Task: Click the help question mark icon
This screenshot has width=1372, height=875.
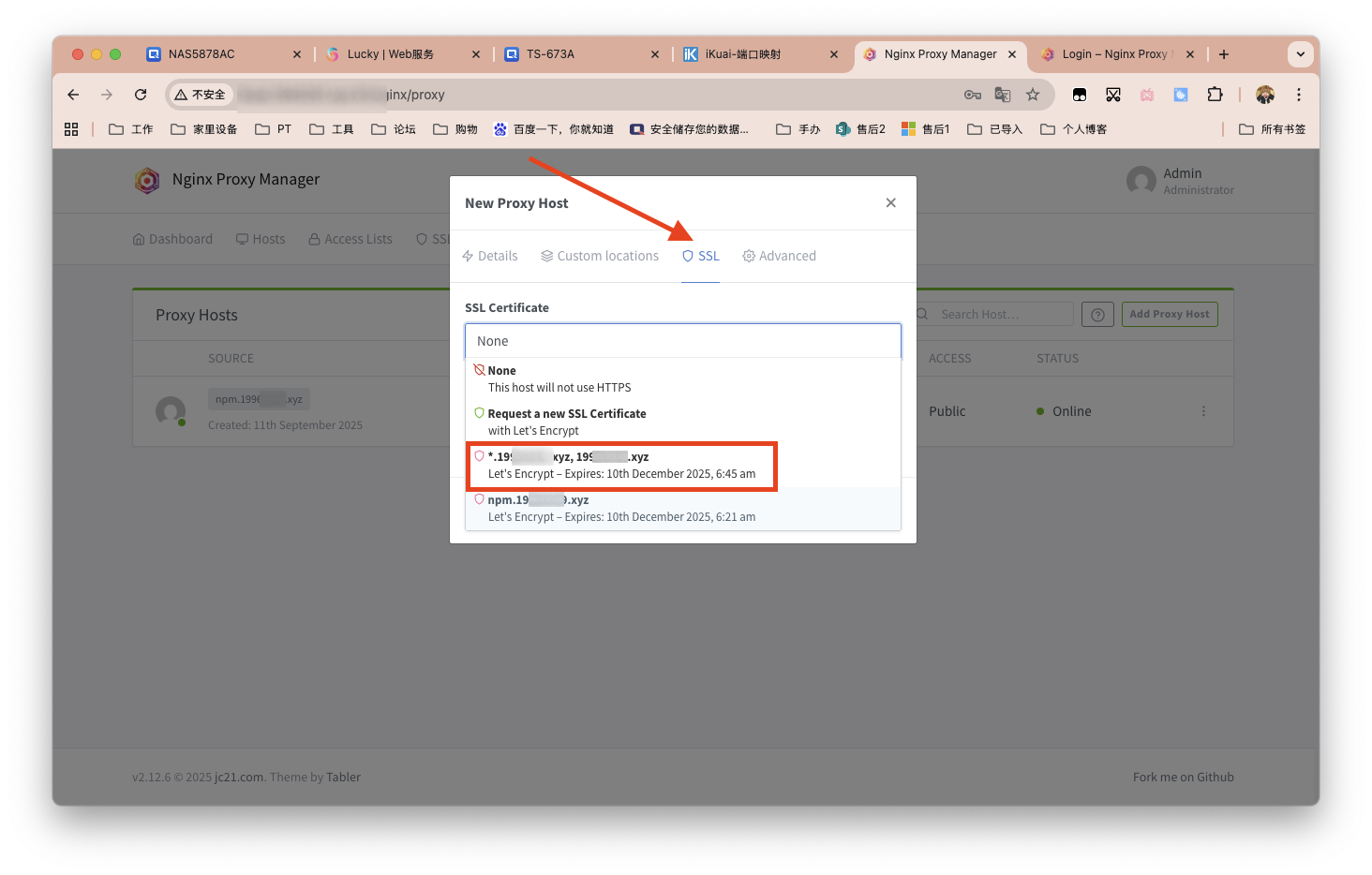Action: (x=1097, y=315)
